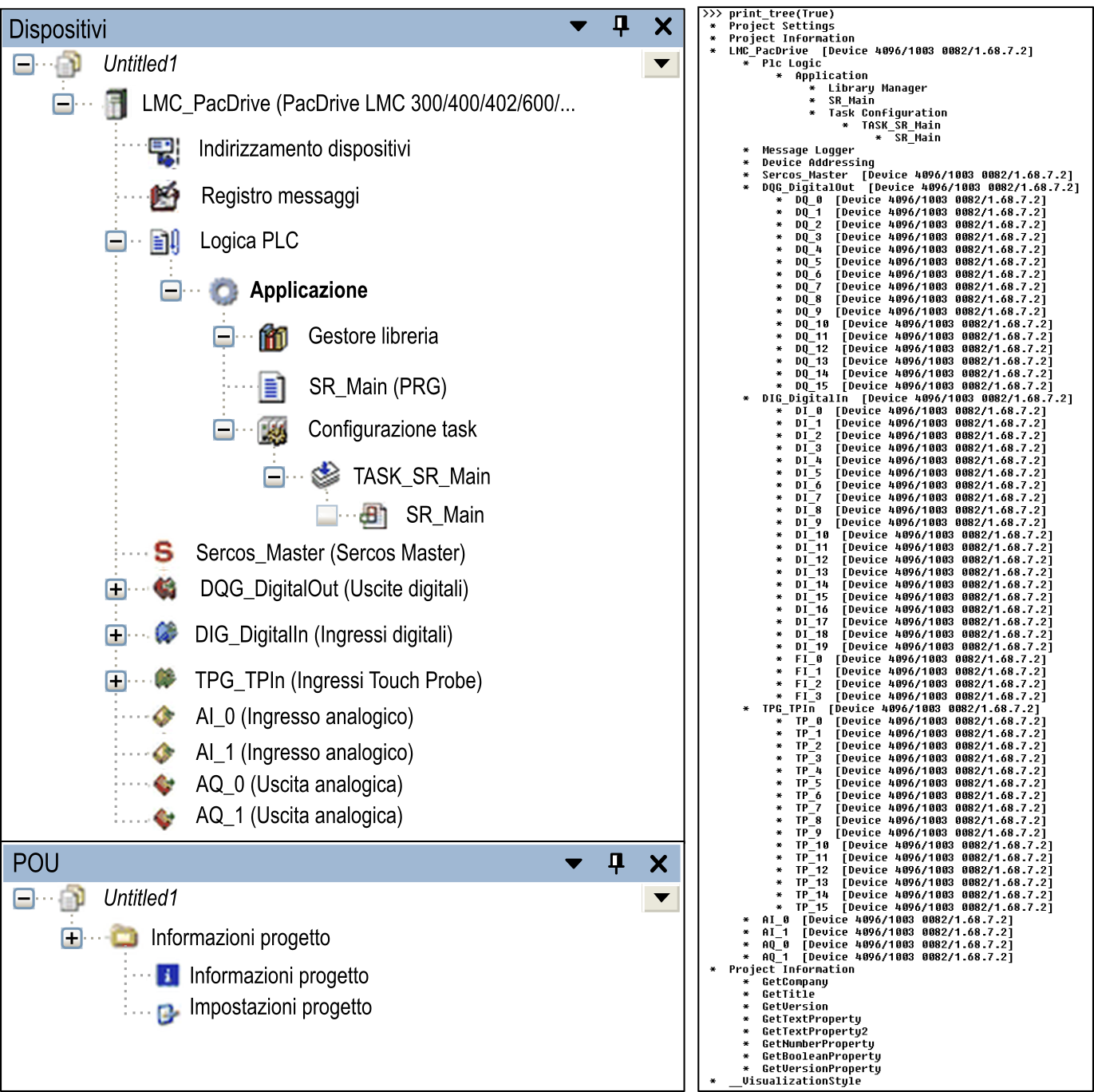Click the Sercos_Master red S icon
1094x1092 pixels.
click(x=164, y=552)
